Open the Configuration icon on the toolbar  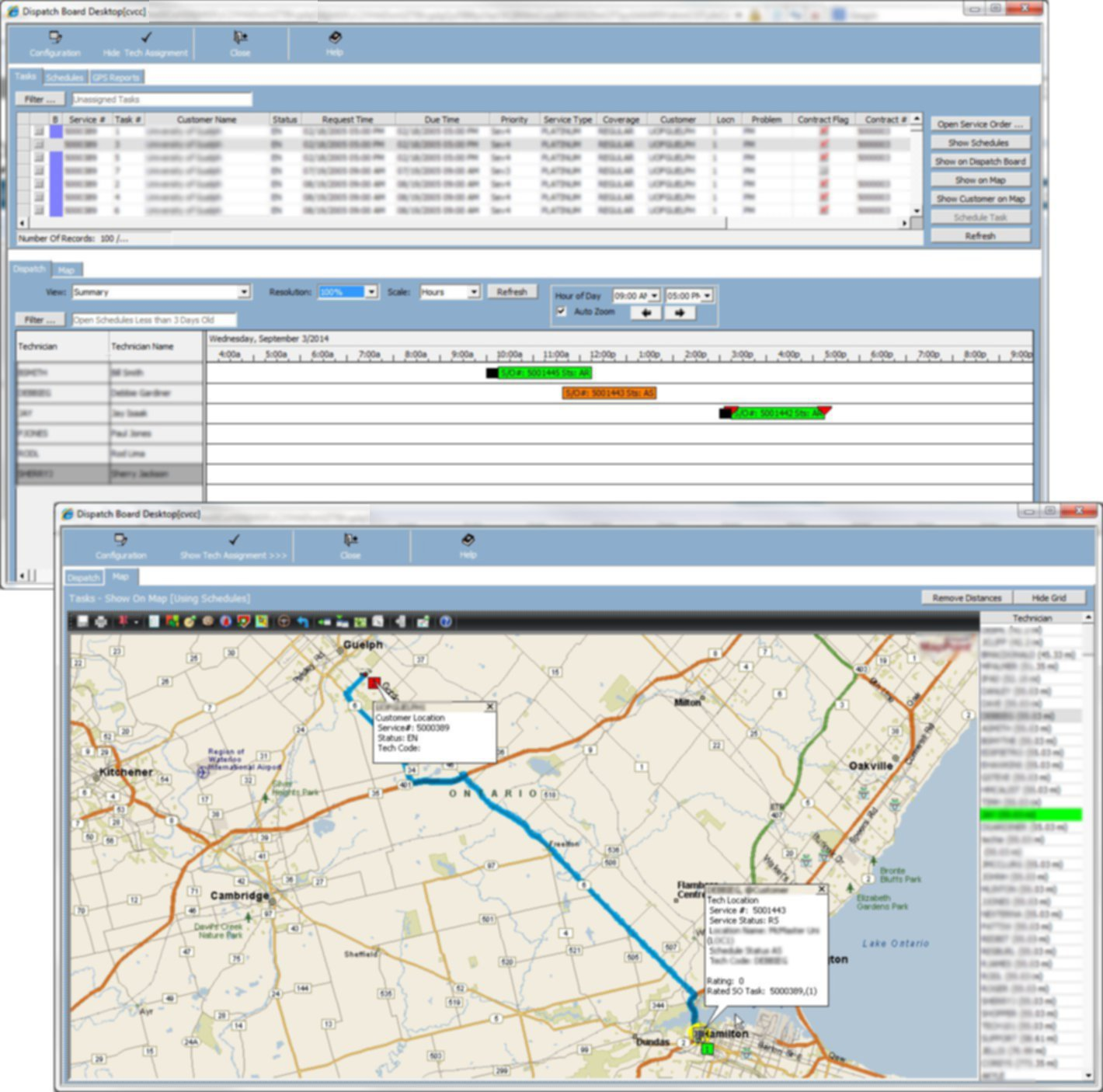tap(53, 42)
